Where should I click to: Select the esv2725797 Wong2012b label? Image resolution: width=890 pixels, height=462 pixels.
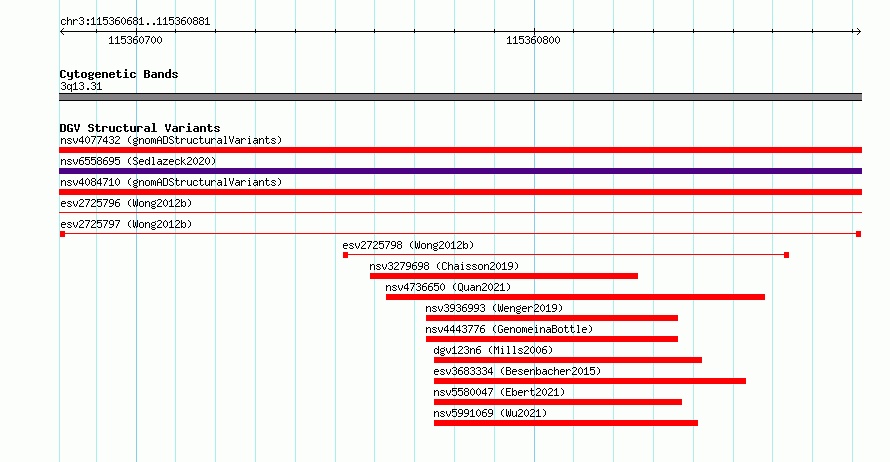[126, 224]
